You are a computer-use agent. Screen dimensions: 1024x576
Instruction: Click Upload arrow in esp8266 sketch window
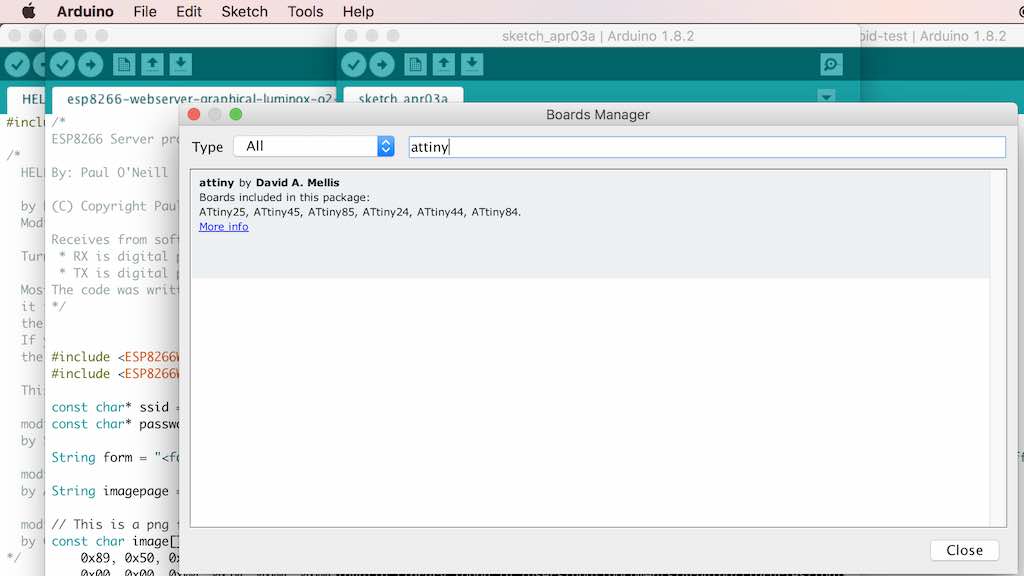click(x=91, y=64)
